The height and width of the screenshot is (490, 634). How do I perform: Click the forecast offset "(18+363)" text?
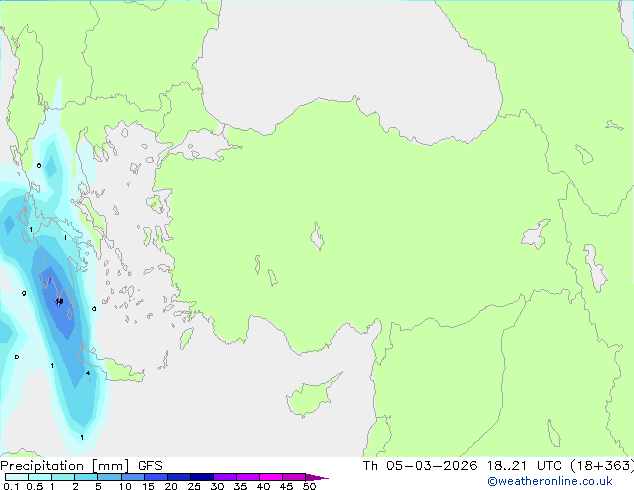602,466
